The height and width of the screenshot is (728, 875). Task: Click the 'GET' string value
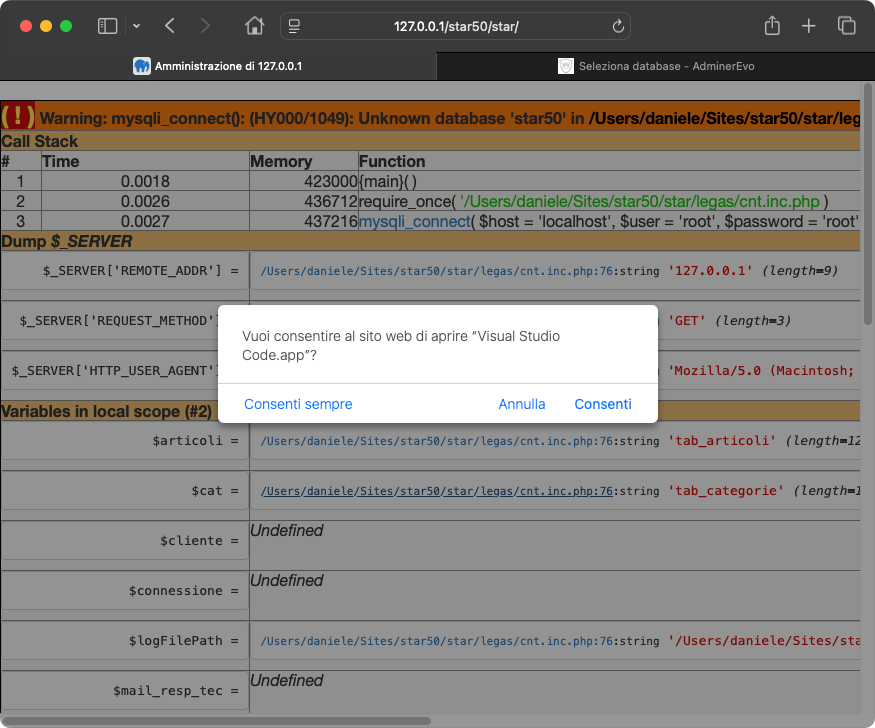coord(686,321)
